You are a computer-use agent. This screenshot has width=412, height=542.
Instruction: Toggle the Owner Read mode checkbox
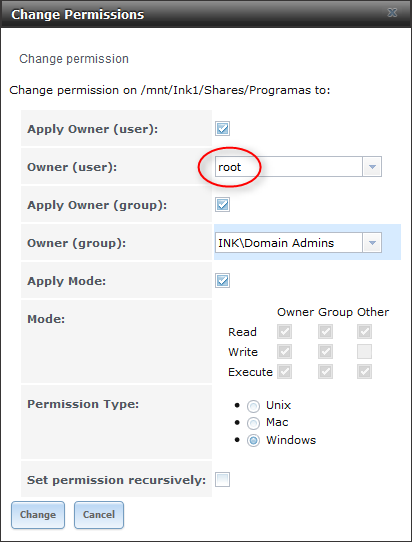pyautogui.click(x=284, y=331)
